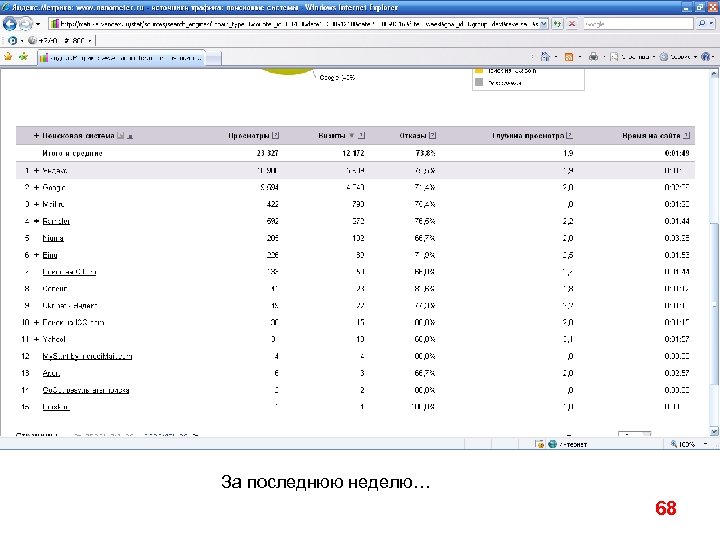Click the round icon on the toolbar row below the address bar
This screenshot has width=720, height=540.
(x=12, y=40)
